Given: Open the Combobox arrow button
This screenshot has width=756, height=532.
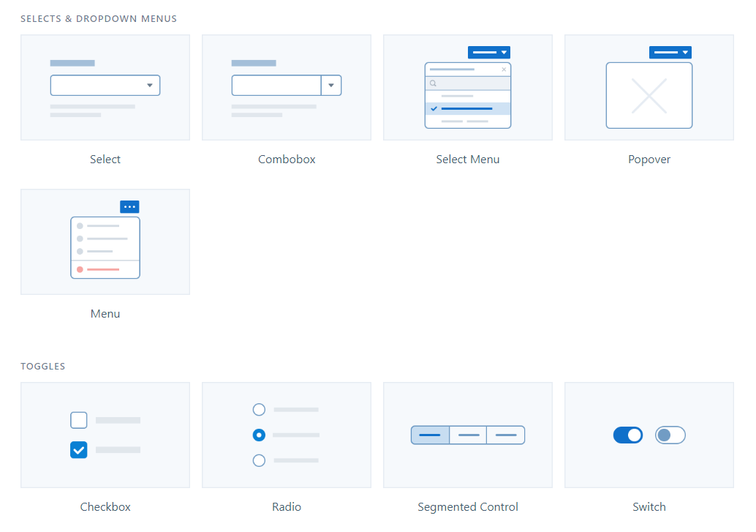Looking at the screenshot, I should pos(331,86).
